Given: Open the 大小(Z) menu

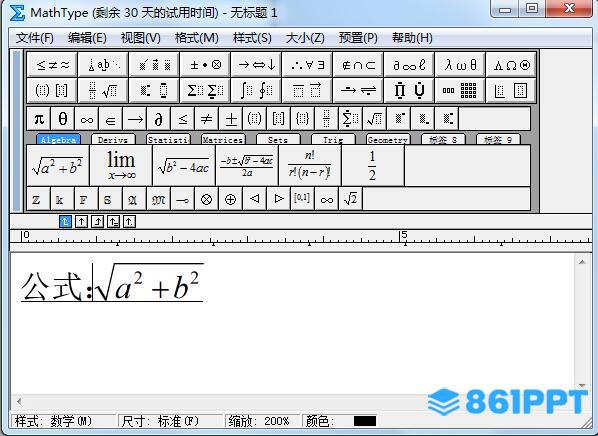Looking at the screenshot, I should [305, 38].
